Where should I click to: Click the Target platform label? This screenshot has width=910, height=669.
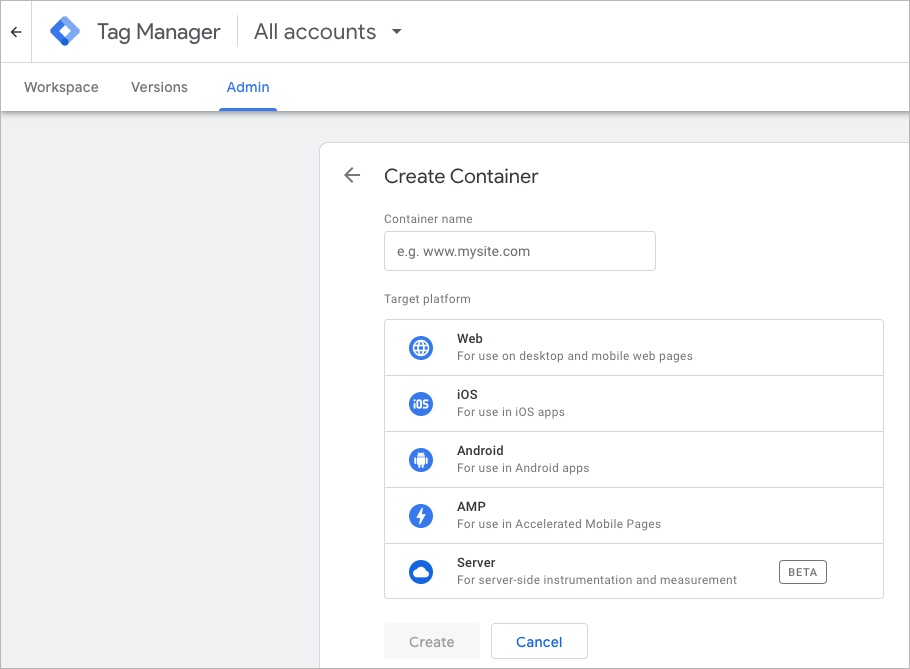[427, 299]
